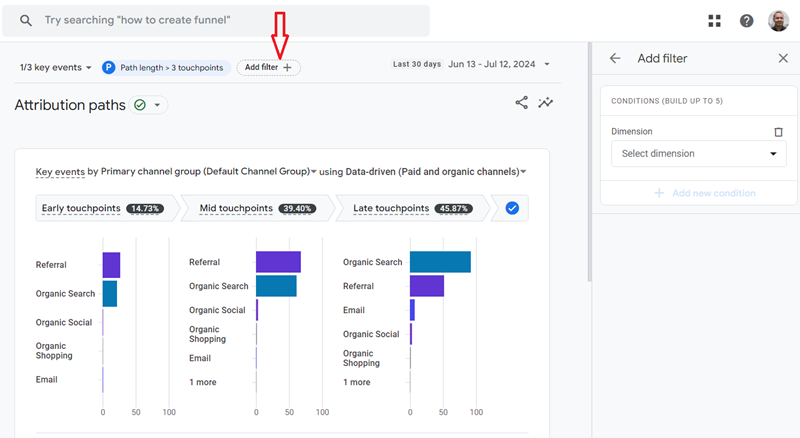Click '1 more' under Mid touchpoints
Screen dimensions: 800x438
click(x=203, y=382)
